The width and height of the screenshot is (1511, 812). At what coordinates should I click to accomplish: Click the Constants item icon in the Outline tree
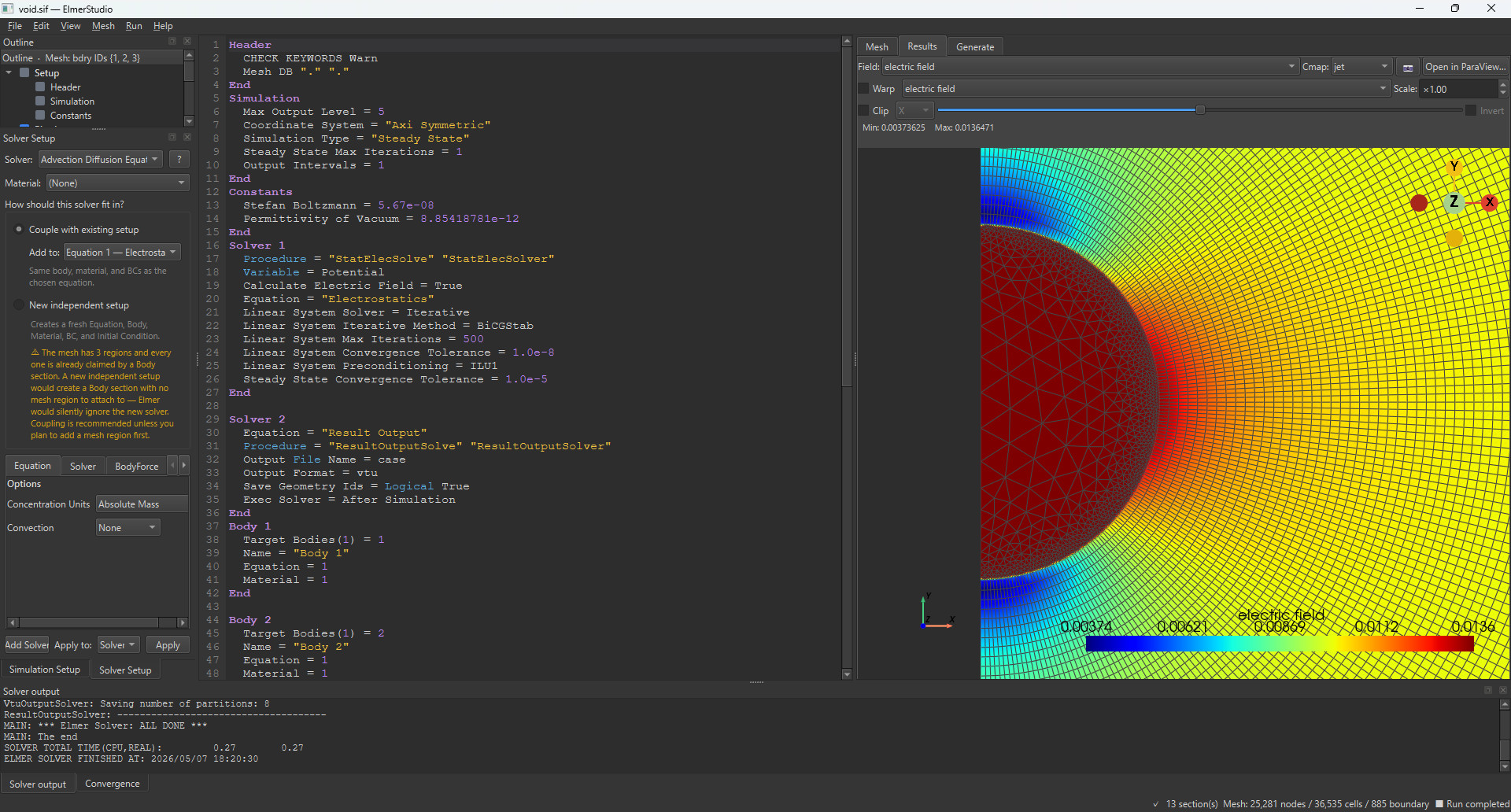point(40,115)
